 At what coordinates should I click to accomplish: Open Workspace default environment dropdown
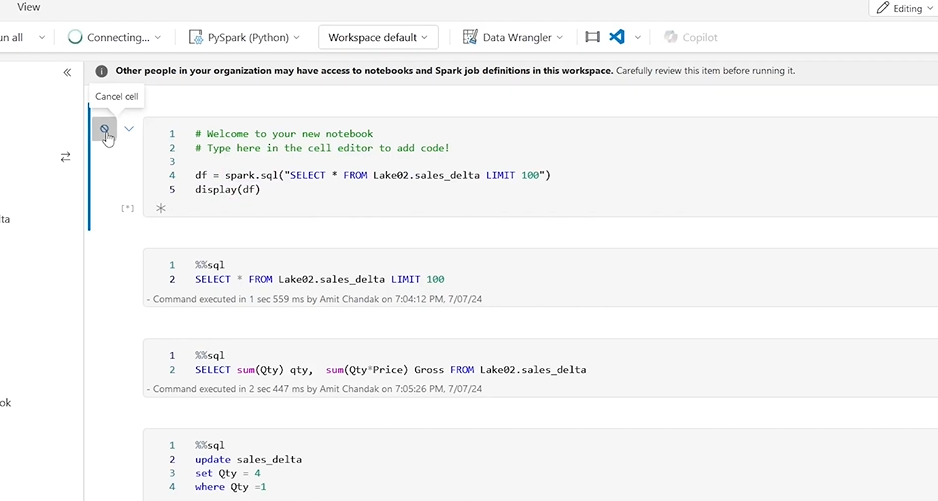click(378, 37)
